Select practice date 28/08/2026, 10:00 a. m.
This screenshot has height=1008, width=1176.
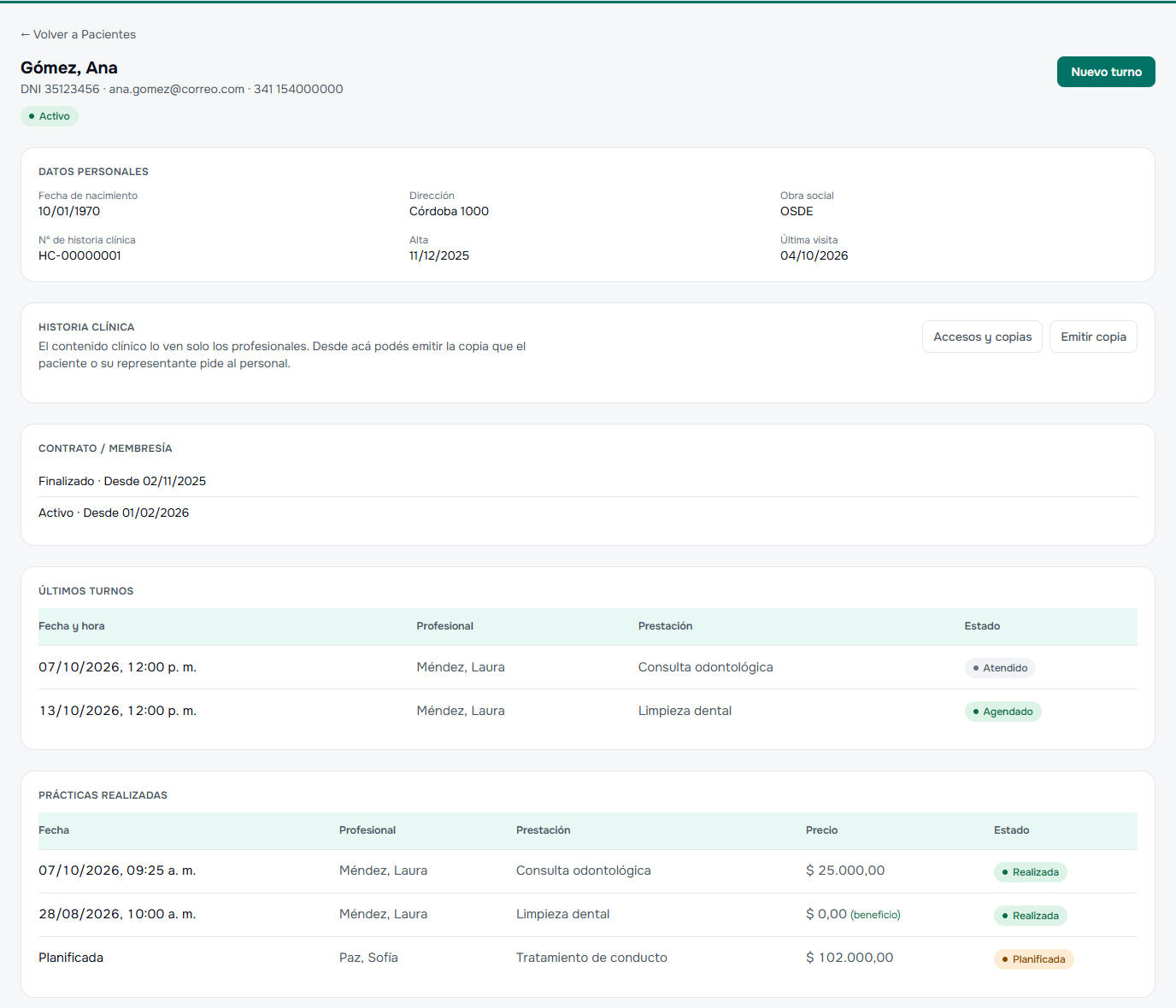pos(117,914)
